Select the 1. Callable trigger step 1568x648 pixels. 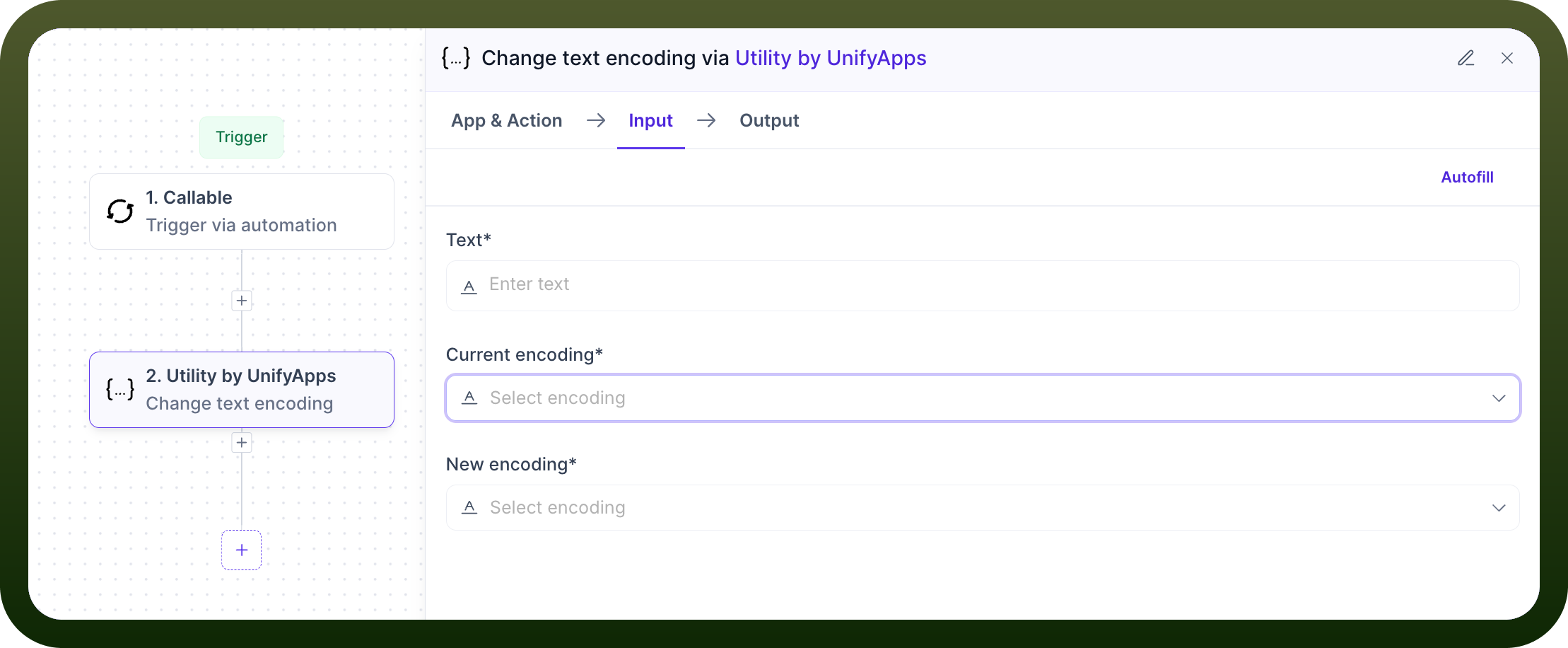pyautogui.click(x=242, y=212)
